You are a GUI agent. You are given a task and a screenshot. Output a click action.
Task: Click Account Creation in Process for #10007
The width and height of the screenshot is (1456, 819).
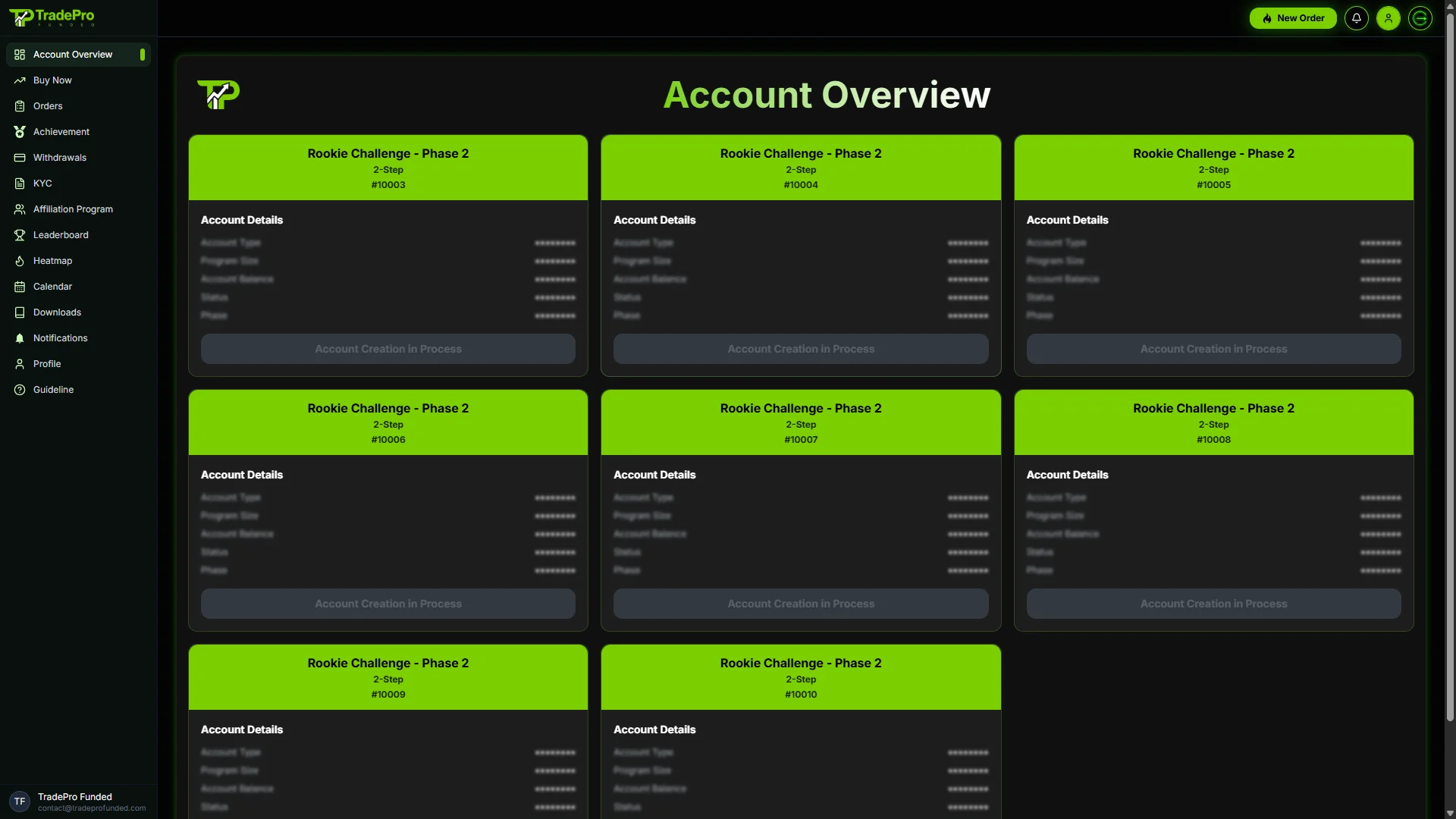coord(801,604)
